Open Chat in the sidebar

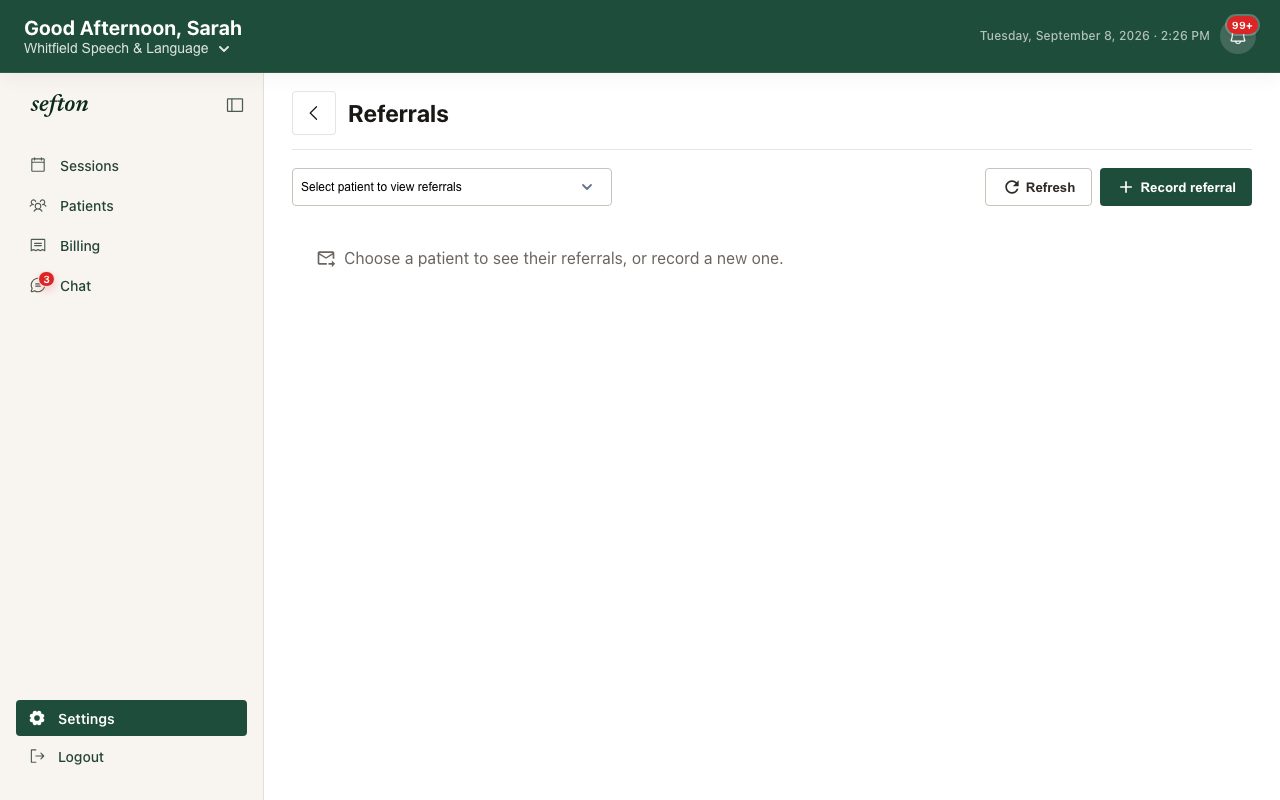(131, 286)
